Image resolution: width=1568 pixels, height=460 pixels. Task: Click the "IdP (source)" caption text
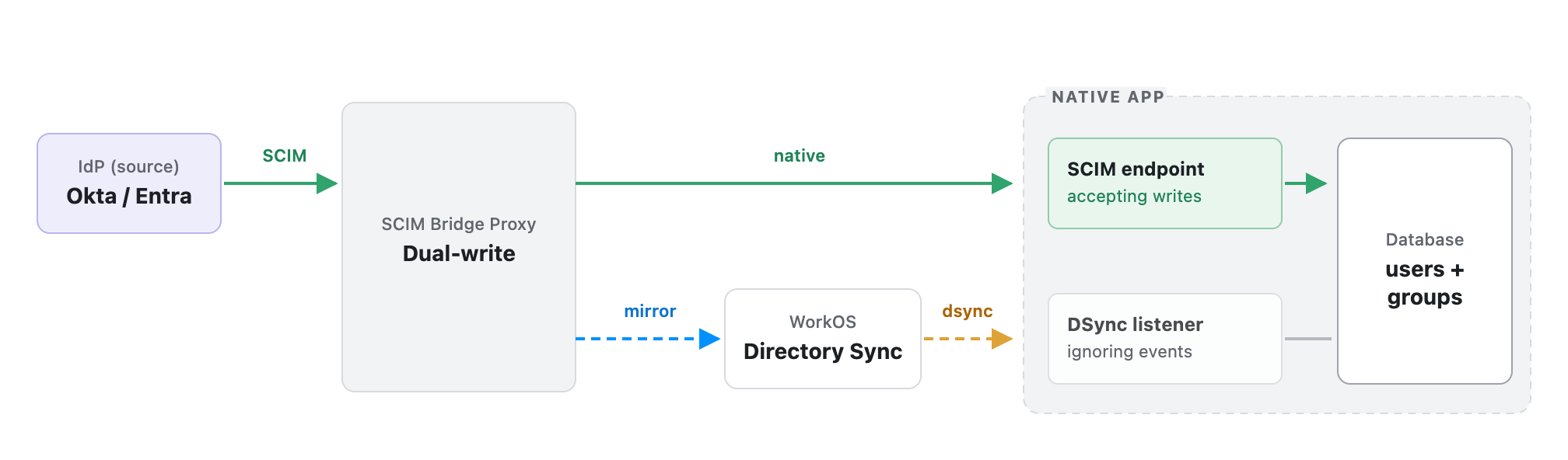[x=128, y=166]
